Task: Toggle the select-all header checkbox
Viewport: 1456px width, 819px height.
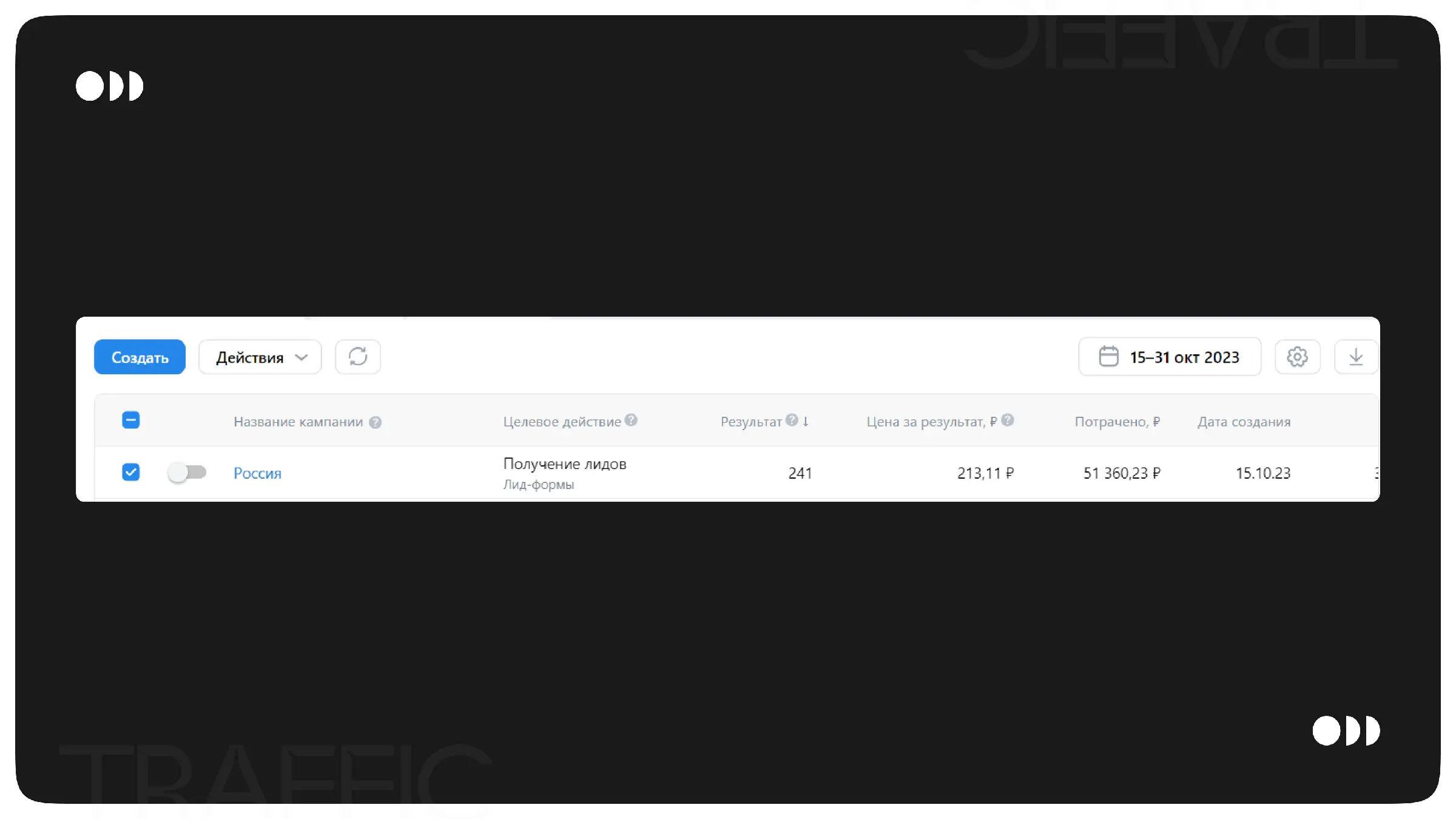Action: pyautogui.click(x=131, y=420)
